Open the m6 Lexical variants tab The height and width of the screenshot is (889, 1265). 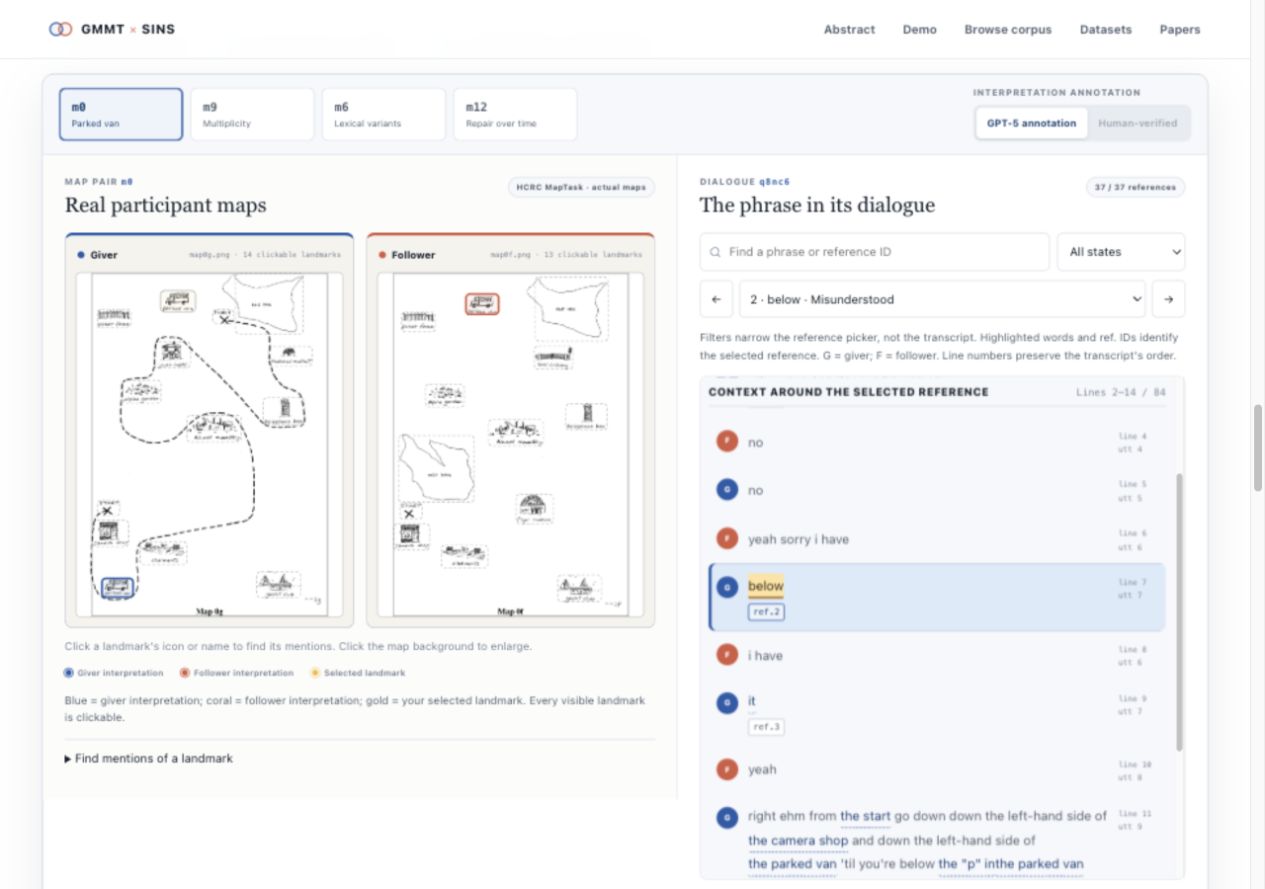[x=383, y=114]
